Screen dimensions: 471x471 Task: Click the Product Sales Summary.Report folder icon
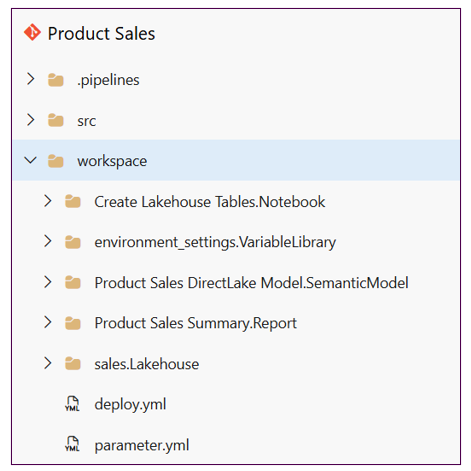[73, 323]
